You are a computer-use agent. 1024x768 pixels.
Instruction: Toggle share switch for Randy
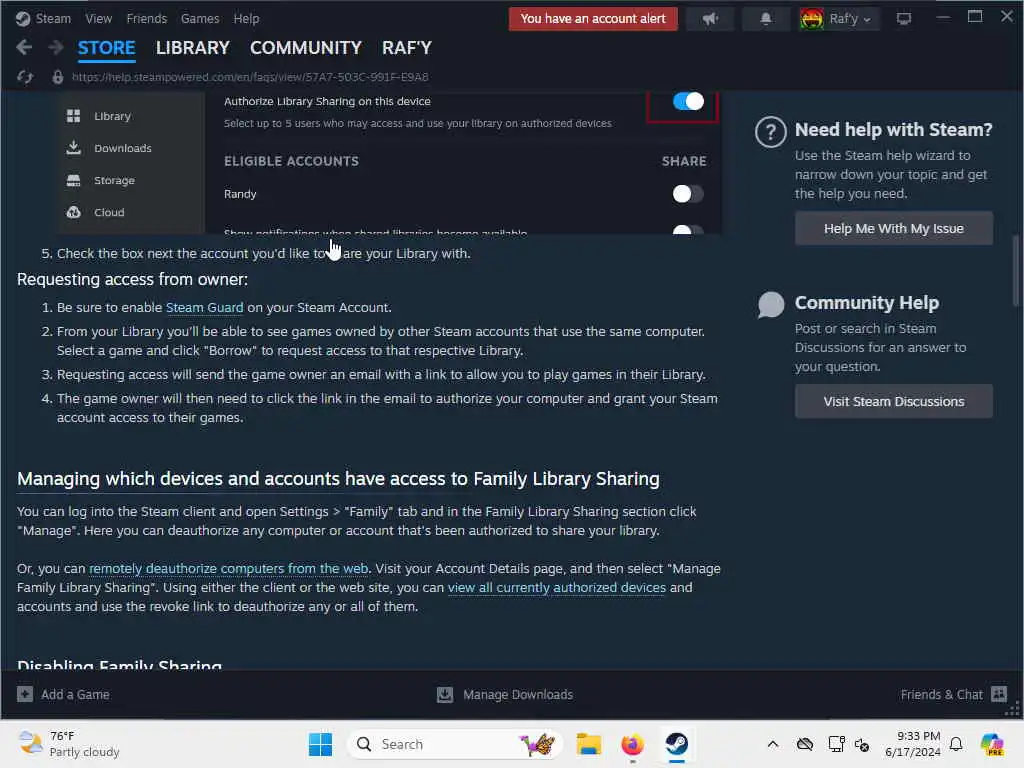[688, 194]
